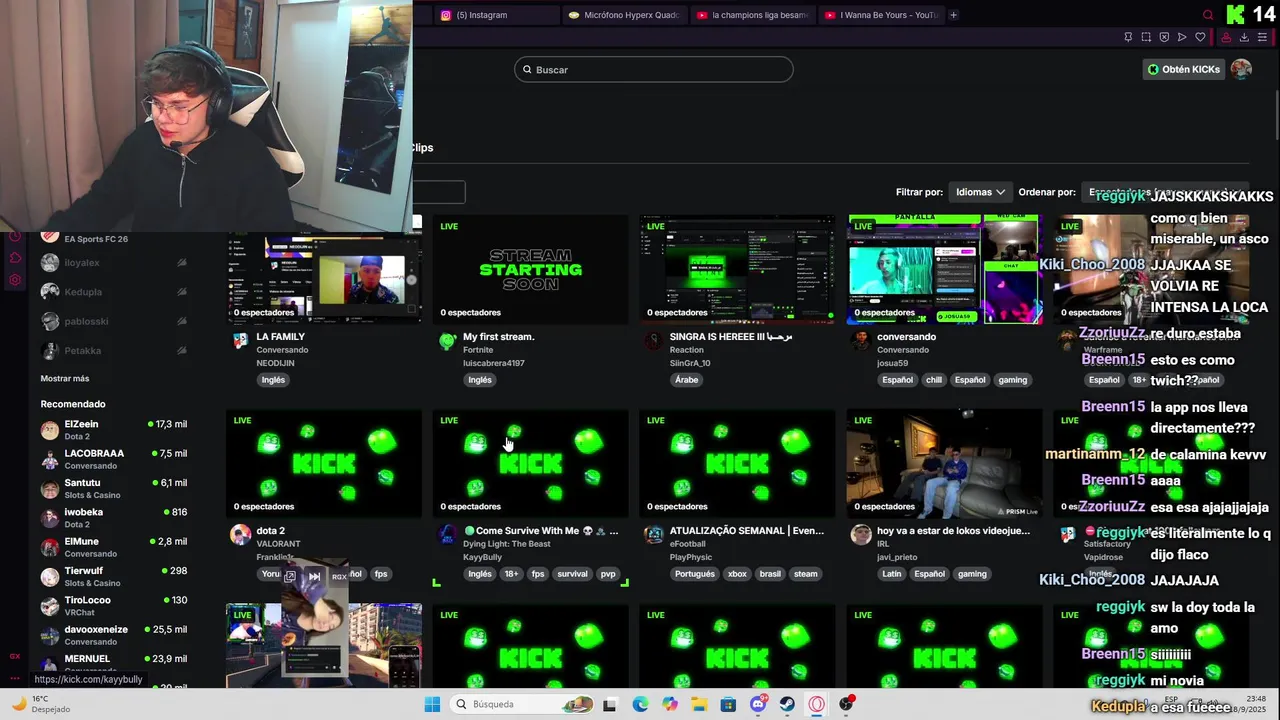Open the 'Come Survive With Me' stream title
The height and width of the screenshot is (720, 1280).
point(541,531)
